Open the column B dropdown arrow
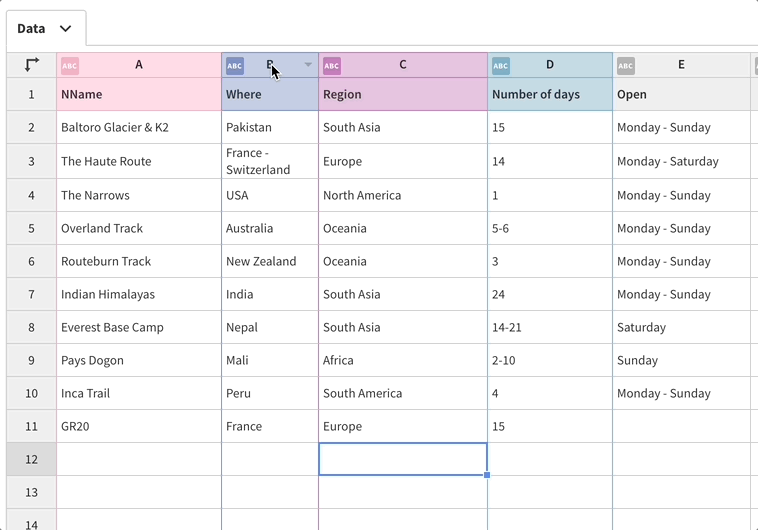The height and width of the screenshot is (530, 758). point(308,65)
